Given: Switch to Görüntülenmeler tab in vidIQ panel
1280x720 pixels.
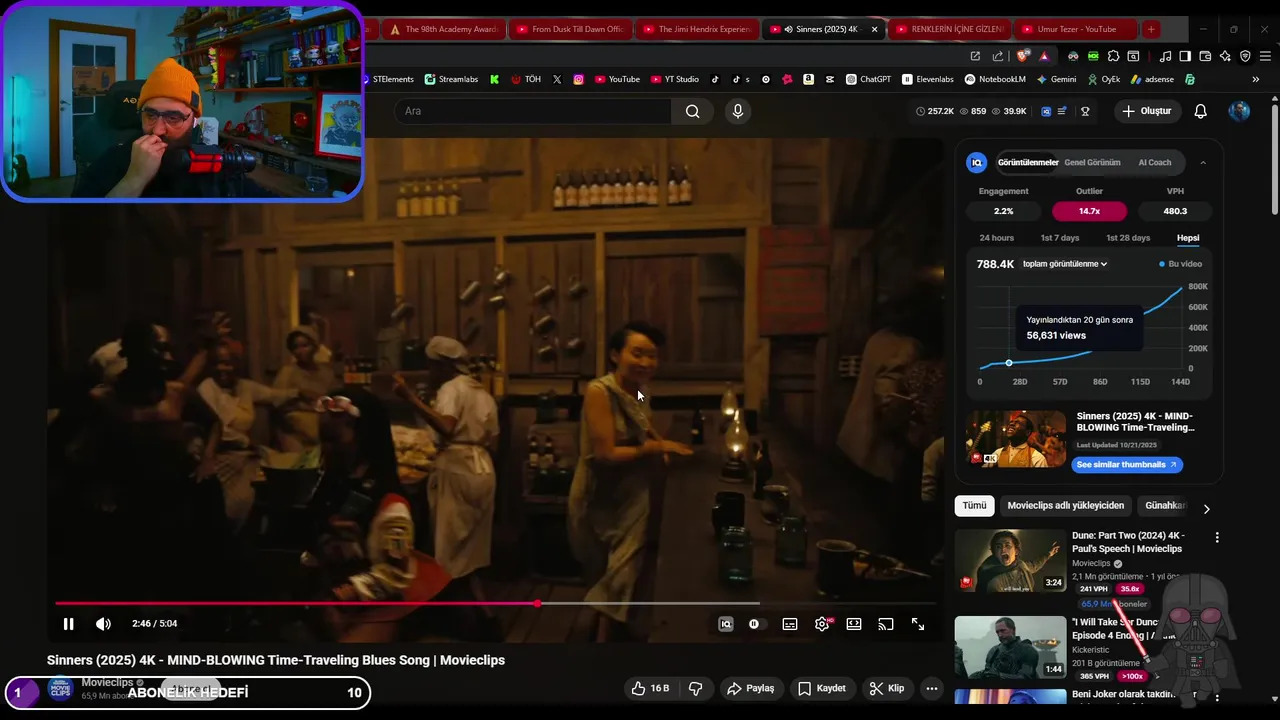Looking at the screenshot, I should (x=1028, y=162).
